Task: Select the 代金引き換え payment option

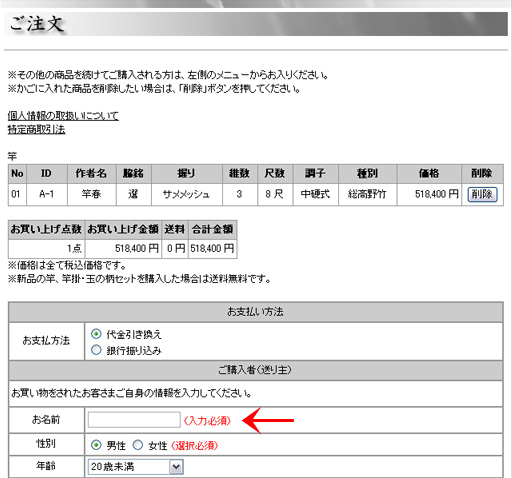Action: tap(96, 334)
